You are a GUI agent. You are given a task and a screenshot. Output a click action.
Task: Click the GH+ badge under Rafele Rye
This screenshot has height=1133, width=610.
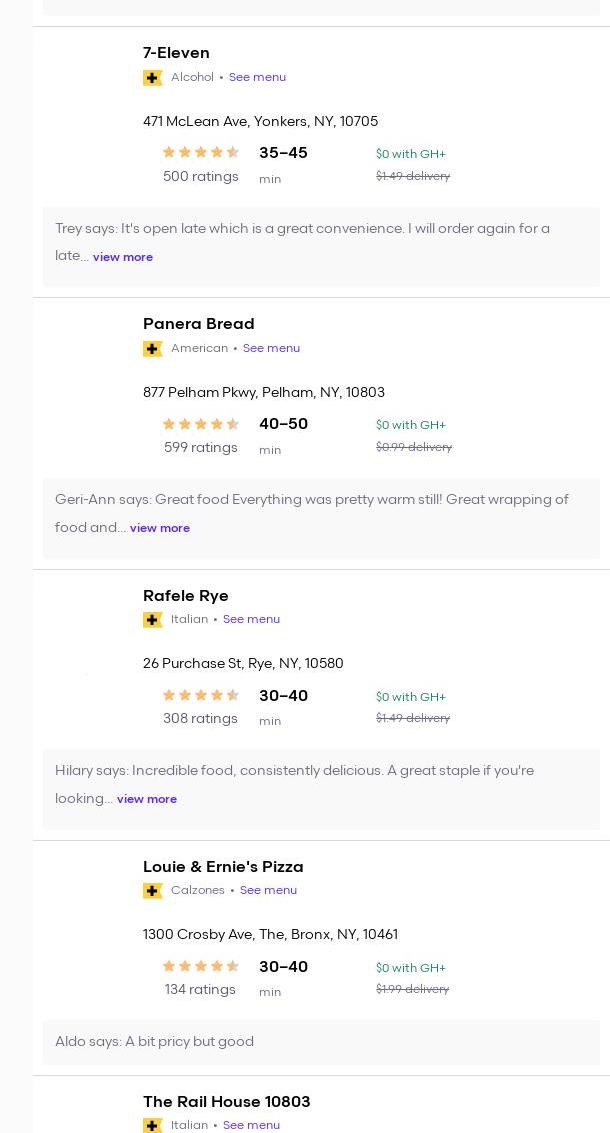click(x=152, y=620)
